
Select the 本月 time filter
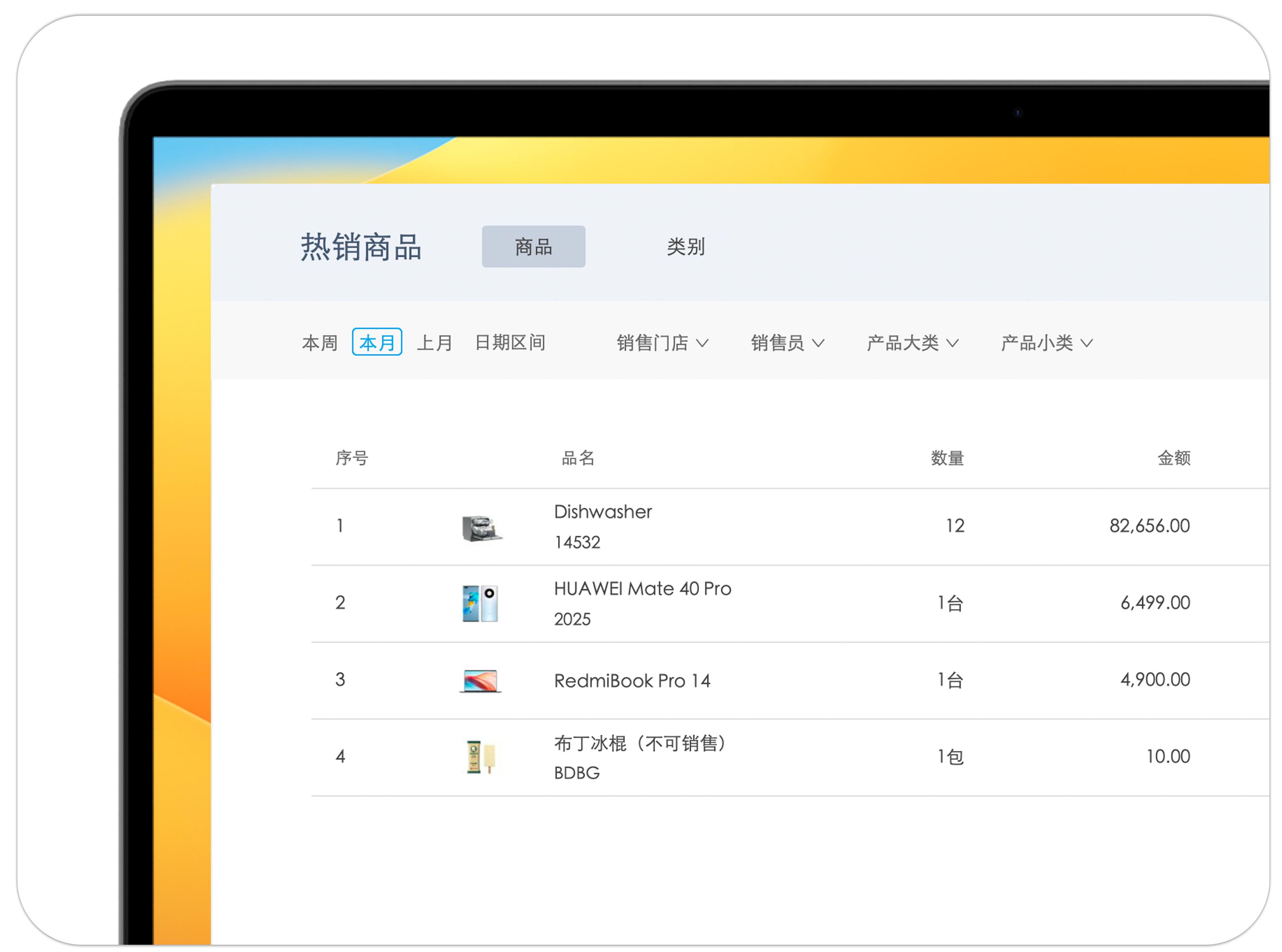tap(376, 342)
